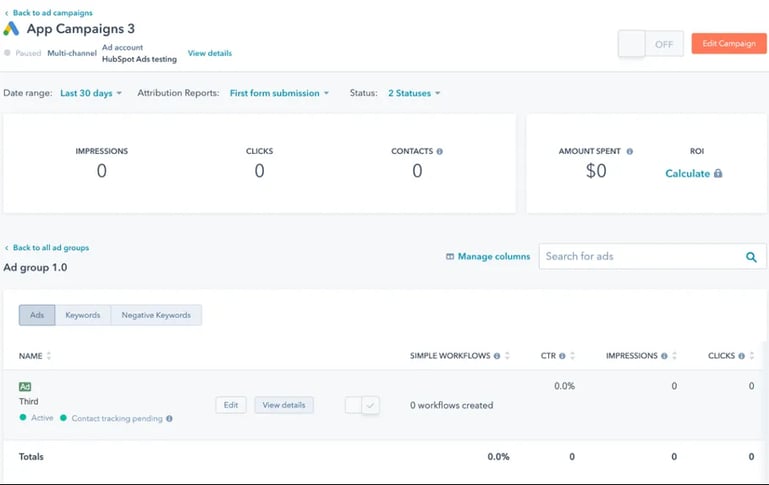The width and height of the screenshot is (769, 485).
Task: Click the Impressions column info icon
Action: point(664,356)
